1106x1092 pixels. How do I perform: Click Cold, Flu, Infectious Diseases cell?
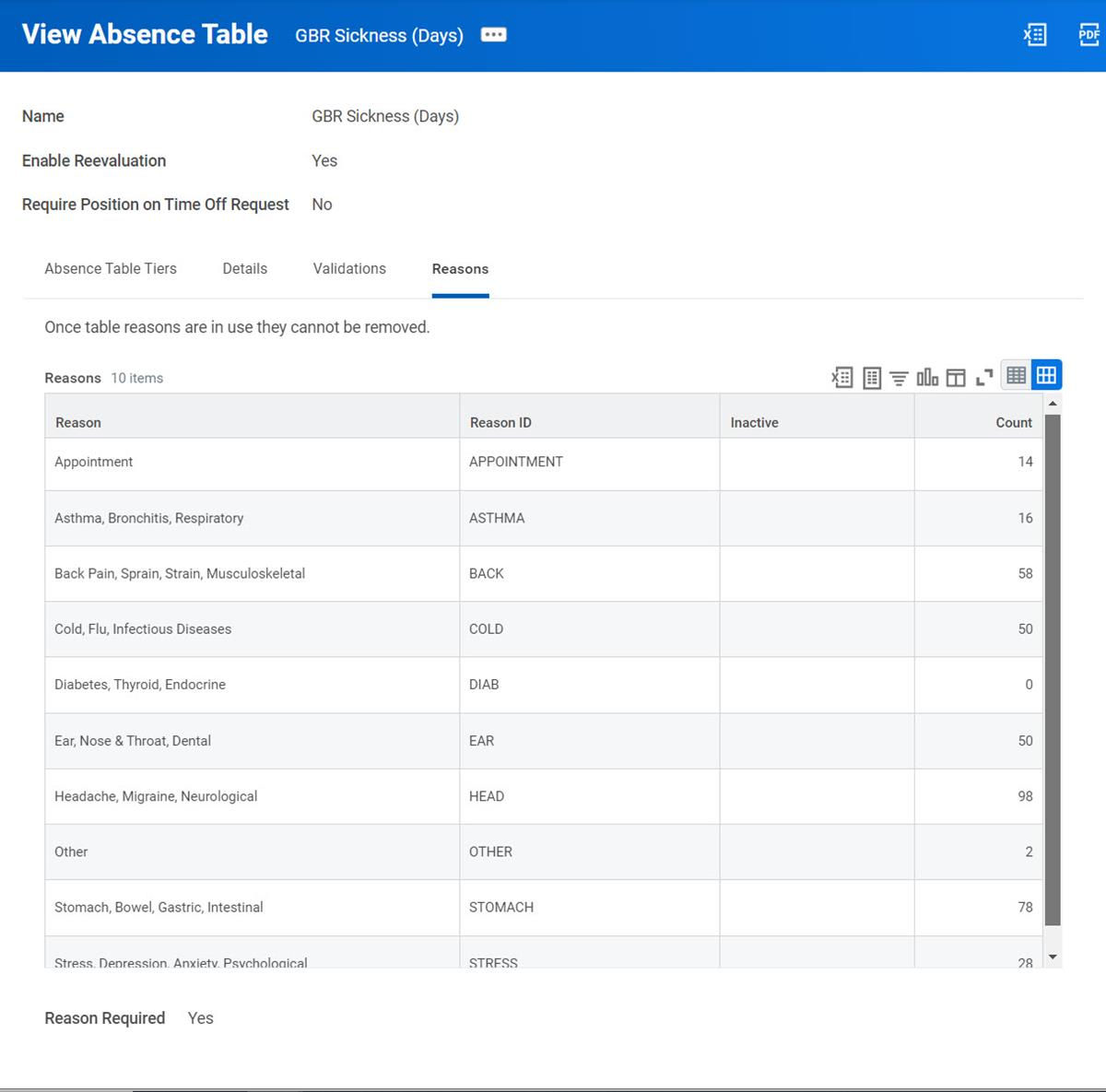click(253, 629)
